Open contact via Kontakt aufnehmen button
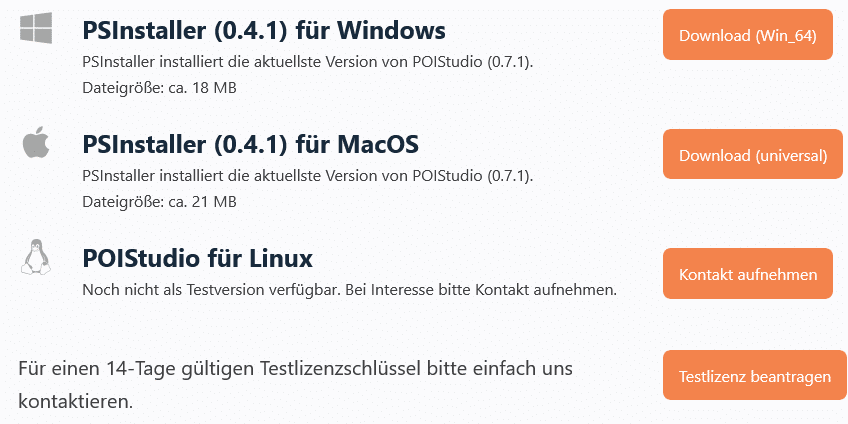Image resolution: width=848 pixels, height=424 pixels. point(747,274)
